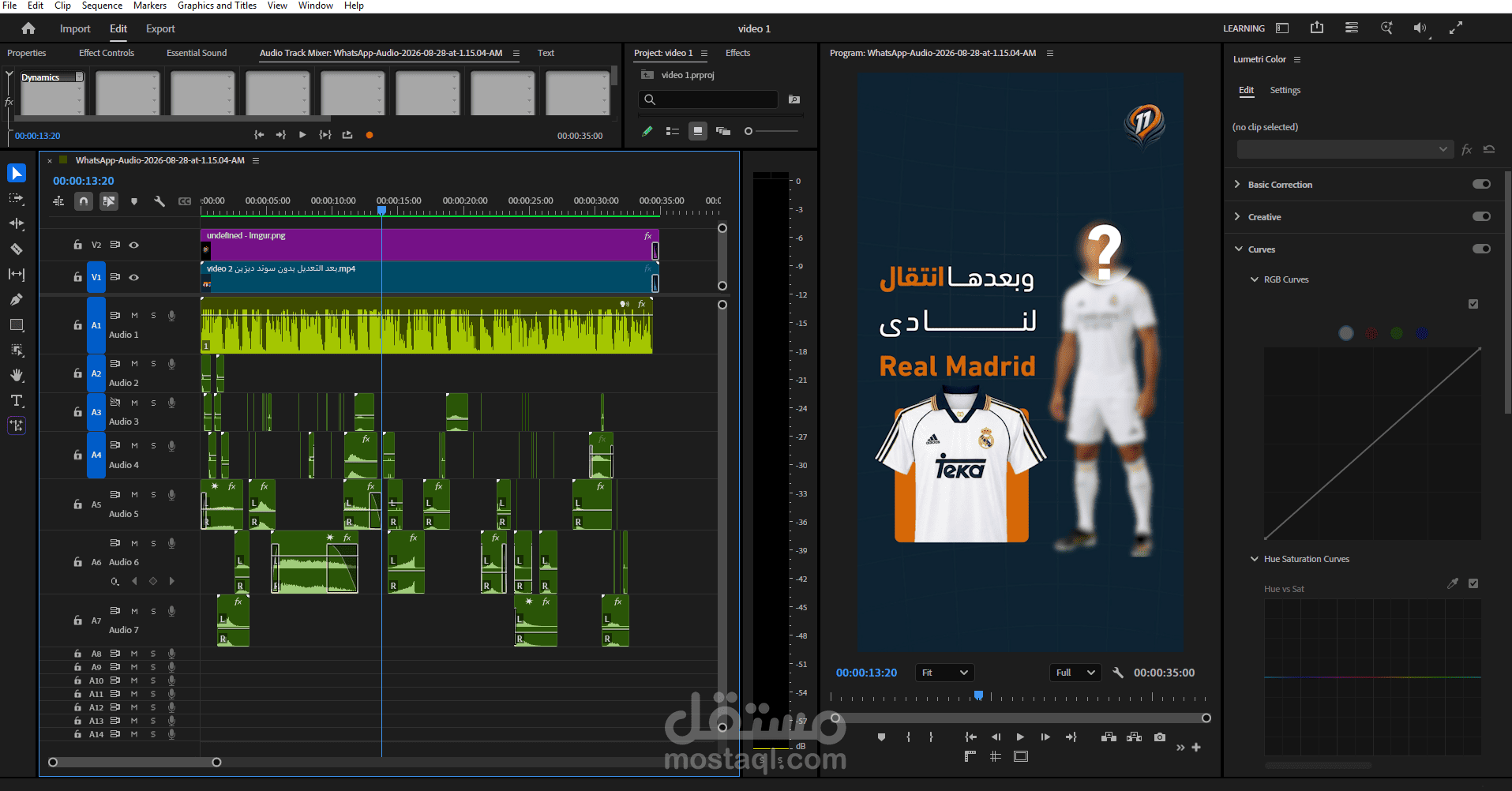The height and width of the screenshot is (791, 1512).
Task: Expand Basic Correction section
Action: pos(1237,184)
